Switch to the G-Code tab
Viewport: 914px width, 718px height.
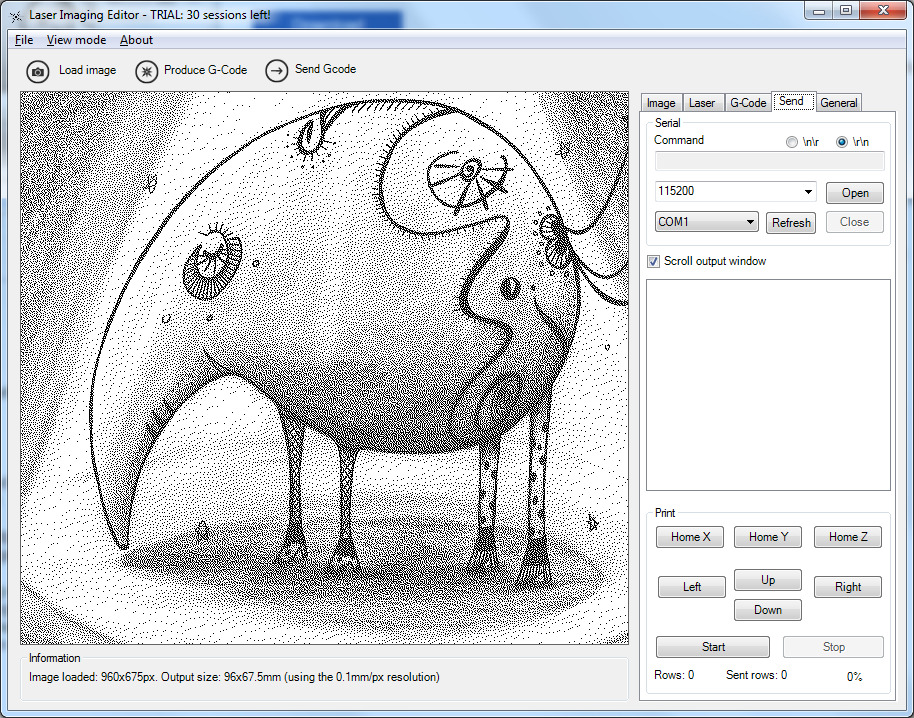point(748,103)
